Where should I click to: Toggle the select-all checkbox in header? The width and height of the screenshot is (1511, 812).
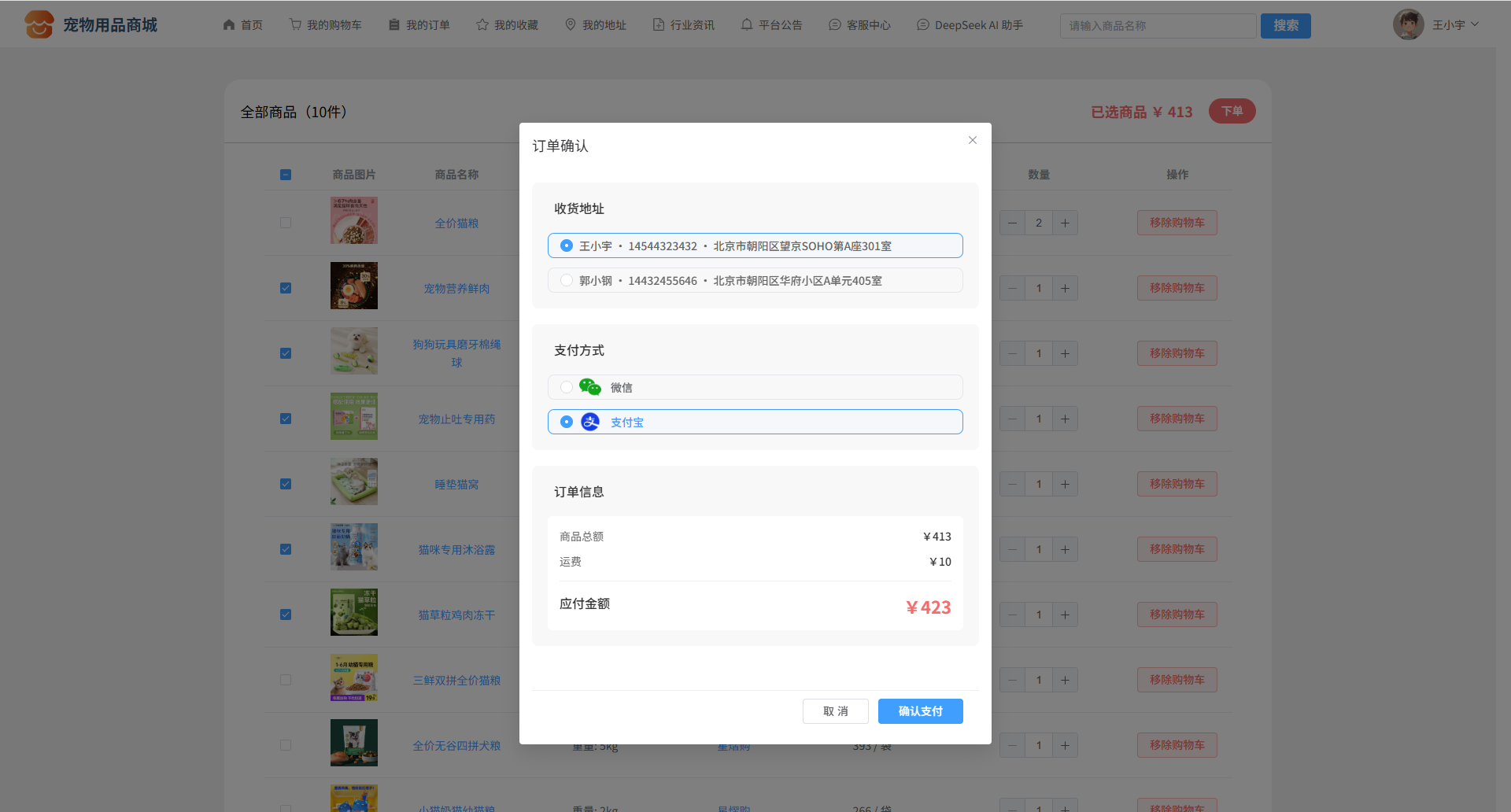click(286, 175)
